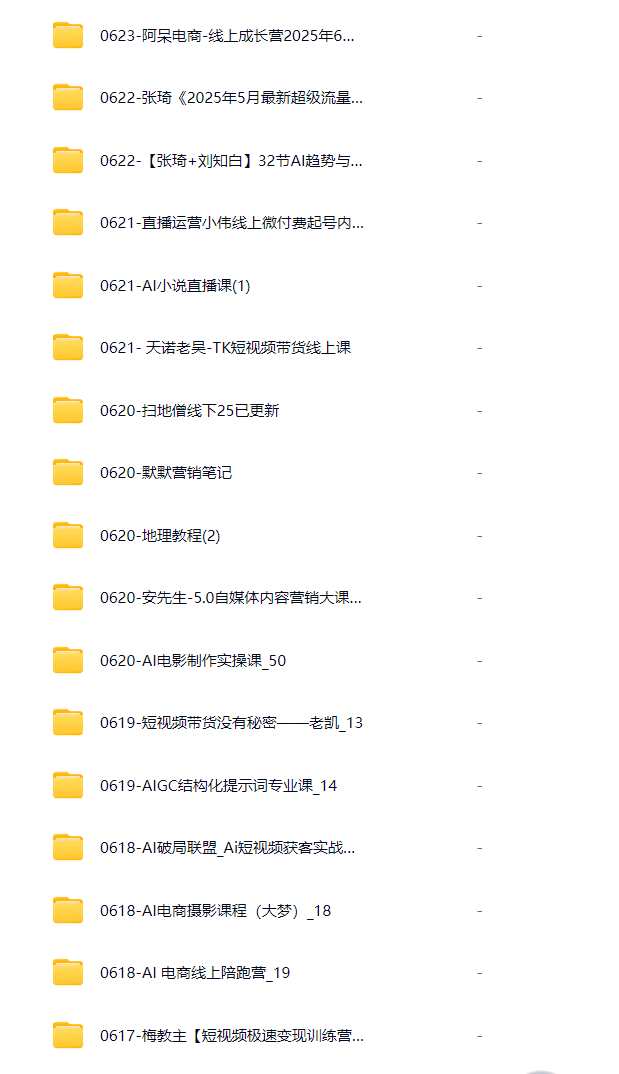
Task: Select 0620-AI电影制作实操课_50 entry
Action: (193, 660)
